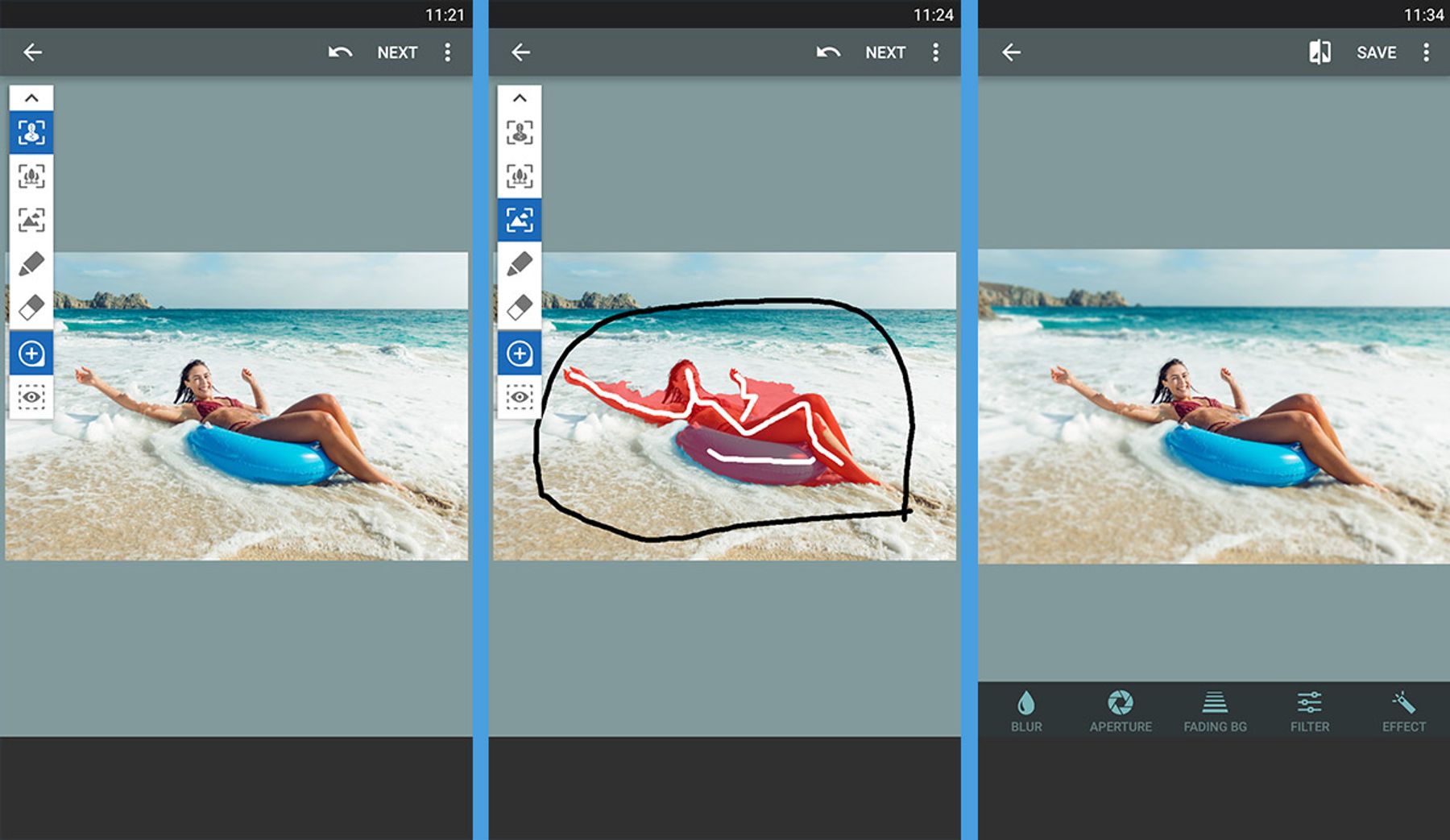Expand the second screen's options menu
Image resolution: width=1450 pixels, height=840 pixels.
[x=936, y=52]
